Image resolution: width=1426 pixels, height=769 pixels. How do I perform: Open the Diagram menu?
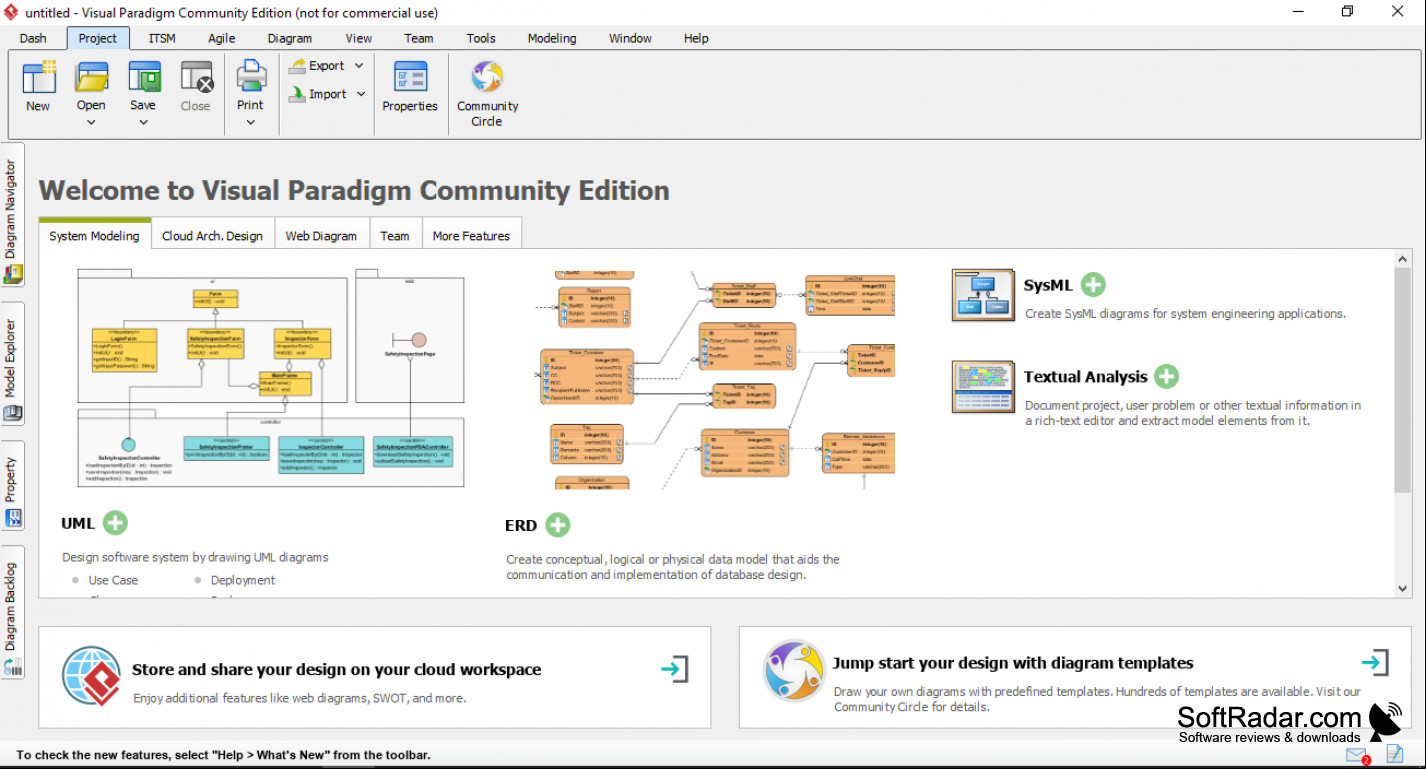290,38
